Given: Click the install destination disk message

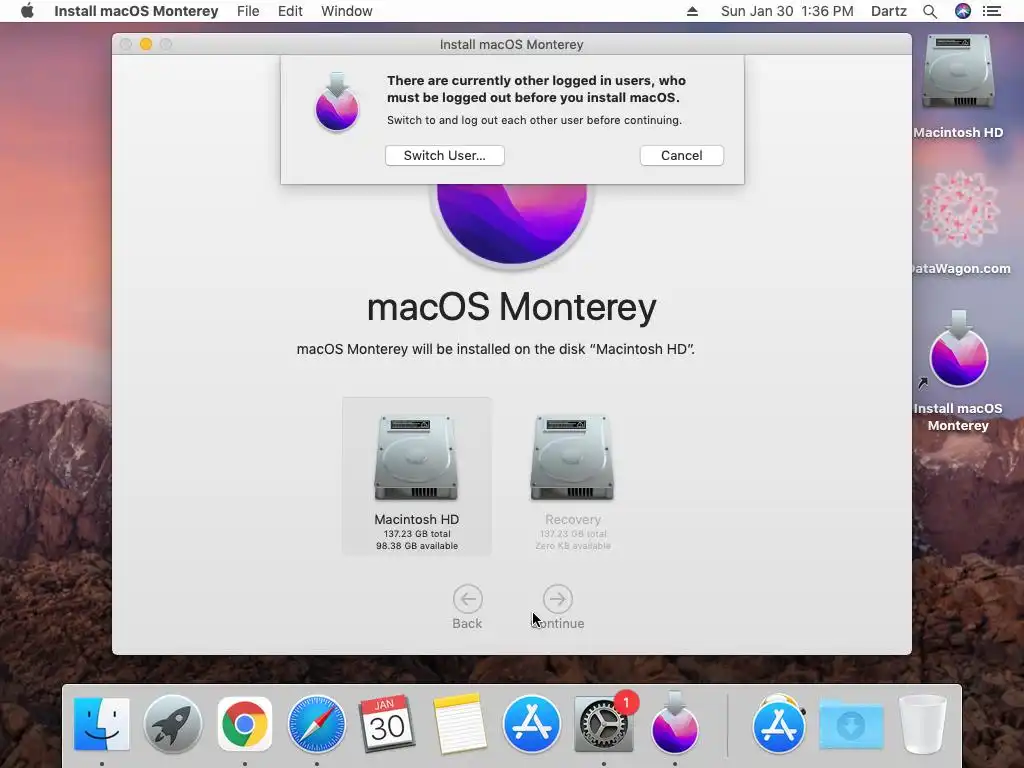Looking at the screenshot, I should pos(496,349).
